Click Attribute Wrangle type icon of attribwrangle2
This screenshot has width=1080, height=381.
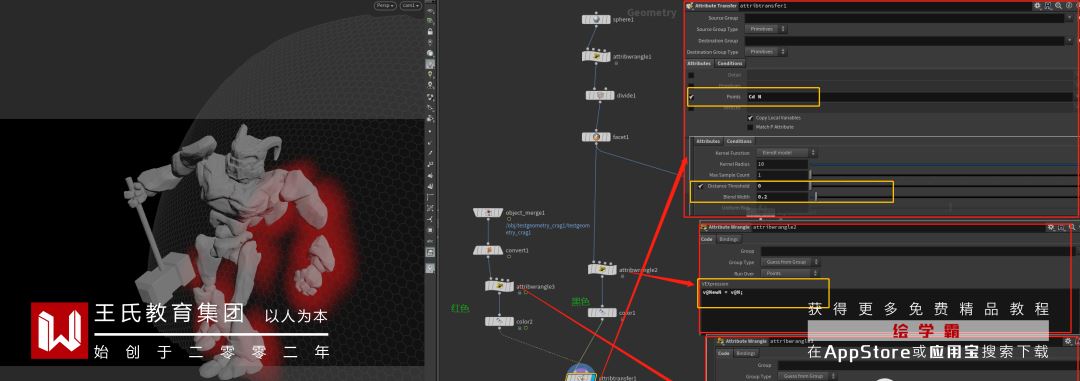[703, 227]
